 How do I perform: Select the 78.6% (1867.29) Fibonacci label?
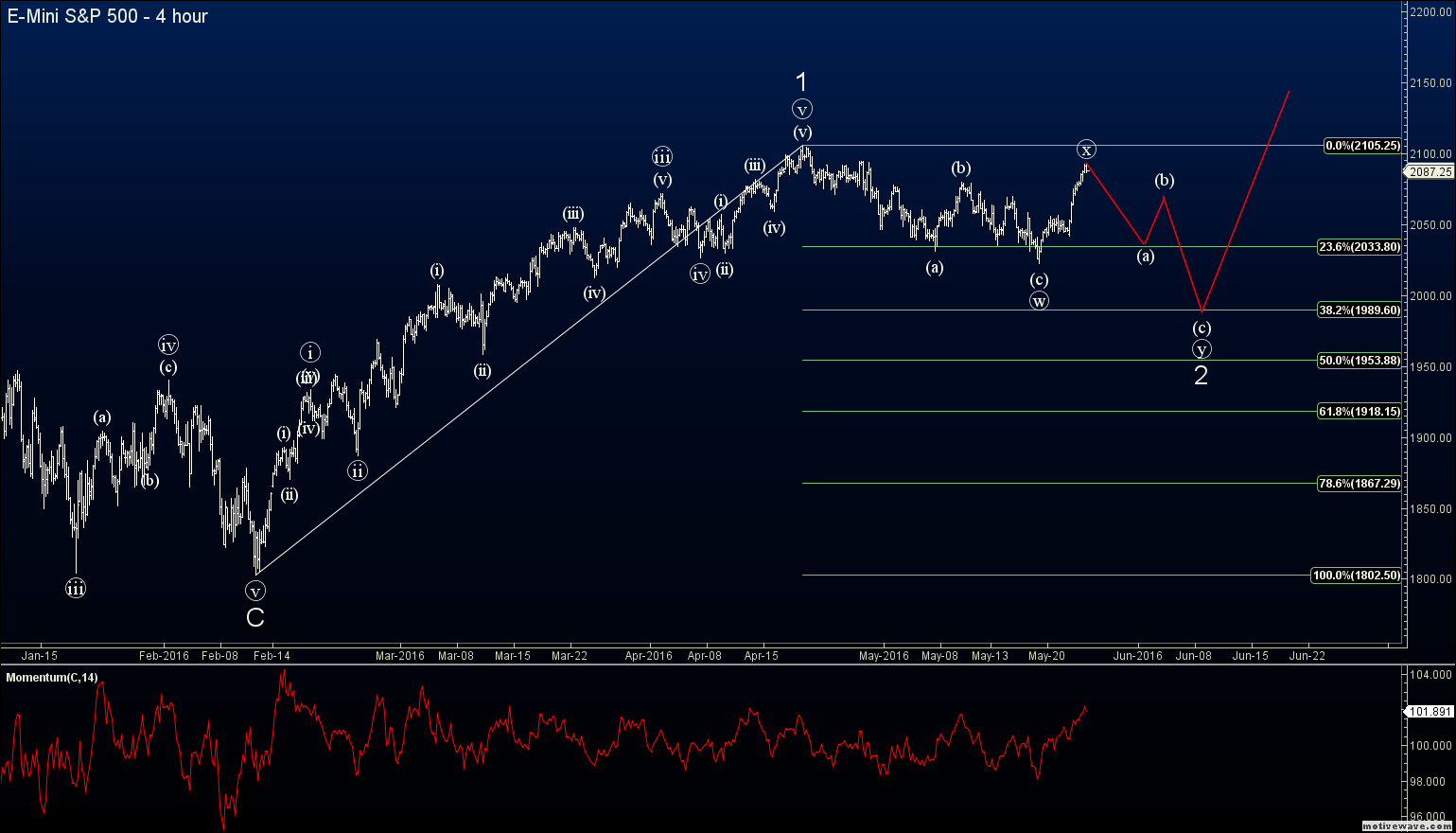[1360, 483]
